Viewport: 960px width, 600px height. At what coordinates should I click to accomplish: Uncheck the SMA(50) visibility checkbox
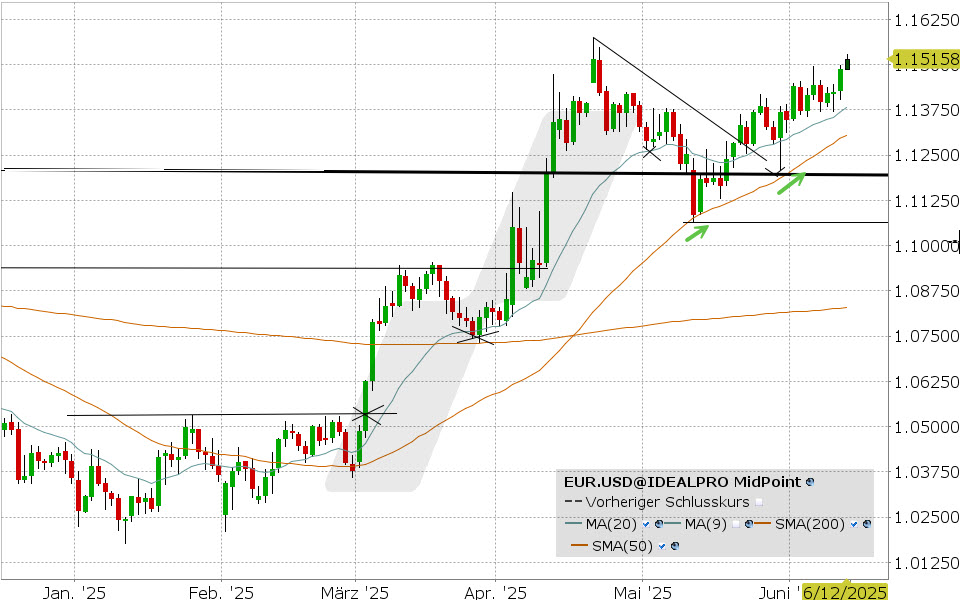pyautogui.click(x=662, y=546)
